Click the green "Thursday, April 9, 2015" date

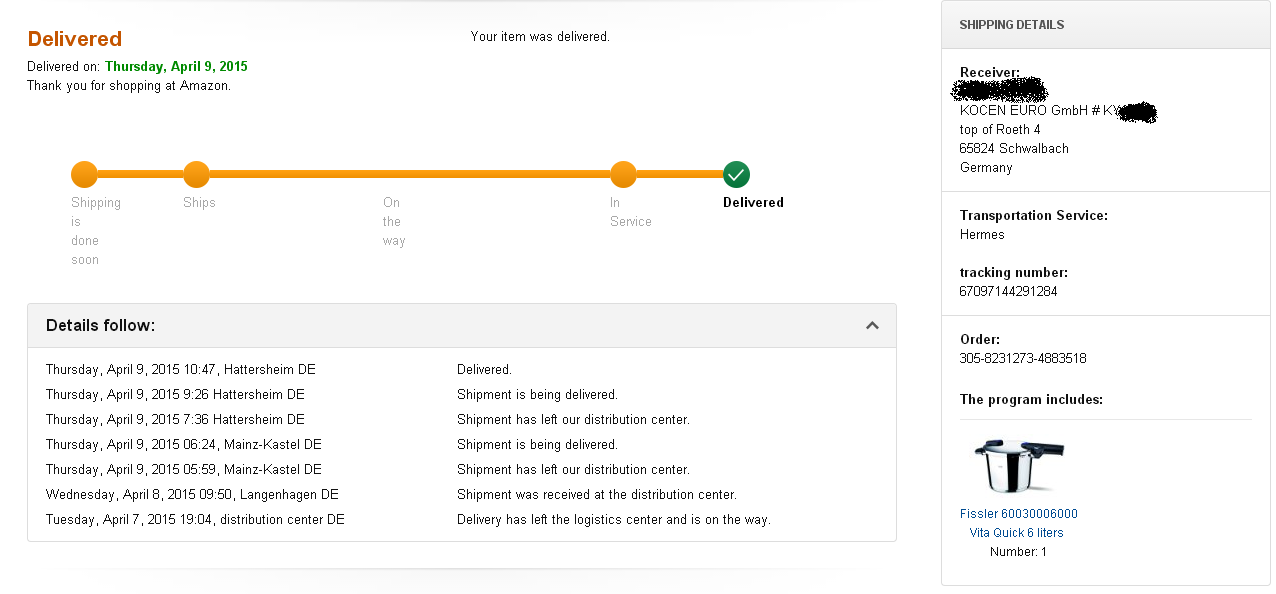[x=176, y=67]
